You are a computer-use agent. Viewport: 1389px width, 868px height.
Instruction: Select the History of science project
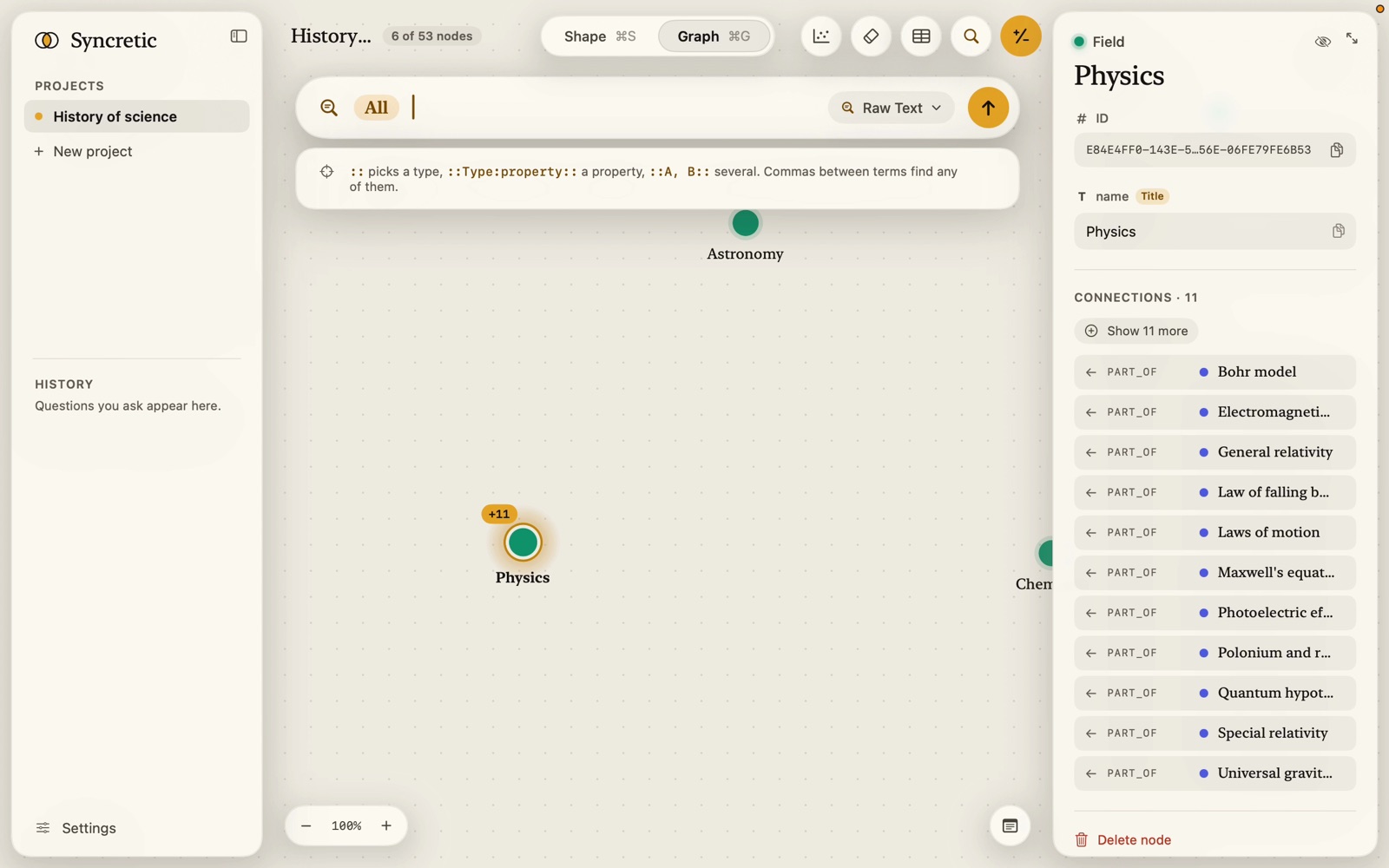click(137, 116)
